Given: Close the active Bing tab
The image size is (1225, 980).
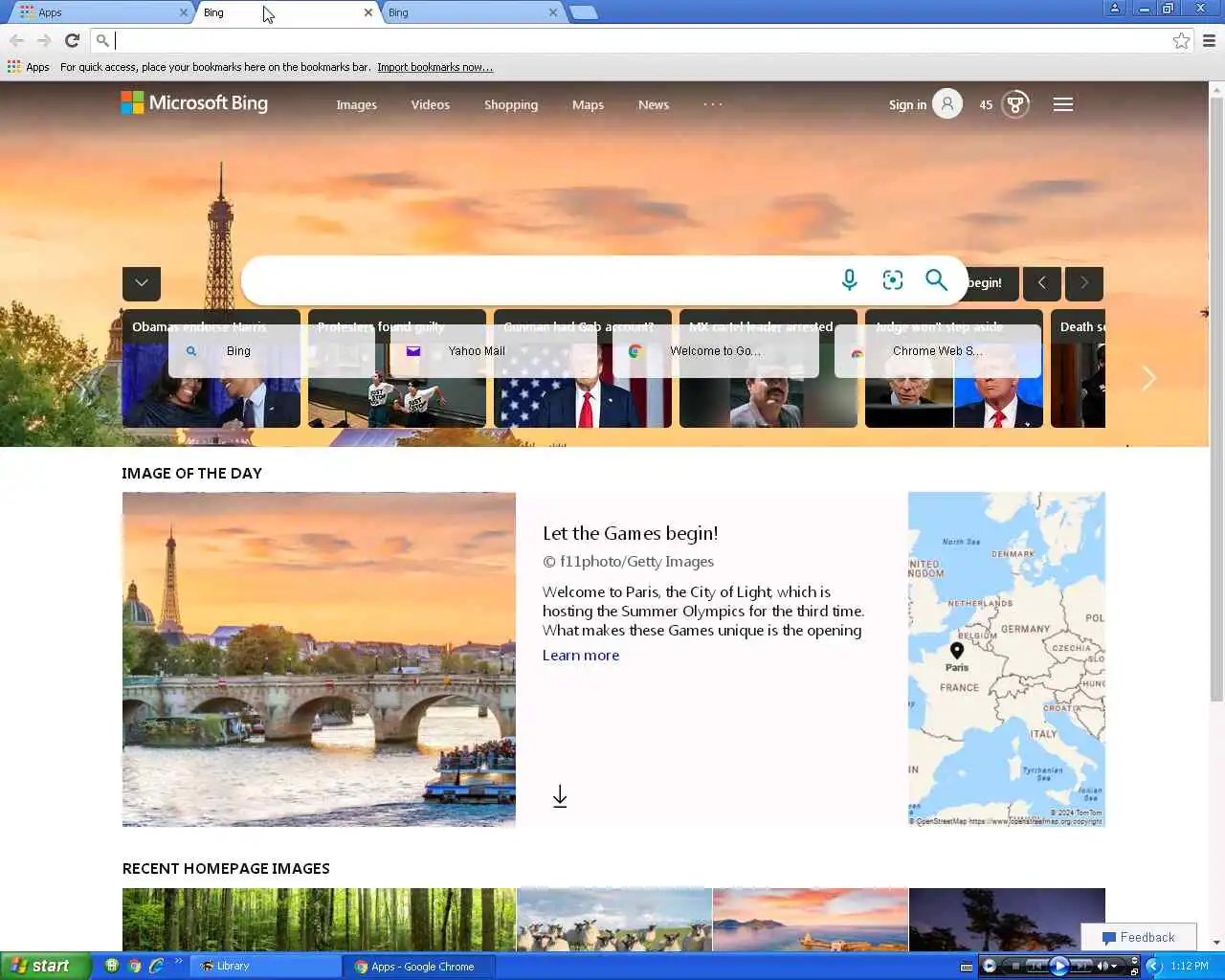Looking at the screenshot, I should (x=368, y=12).
